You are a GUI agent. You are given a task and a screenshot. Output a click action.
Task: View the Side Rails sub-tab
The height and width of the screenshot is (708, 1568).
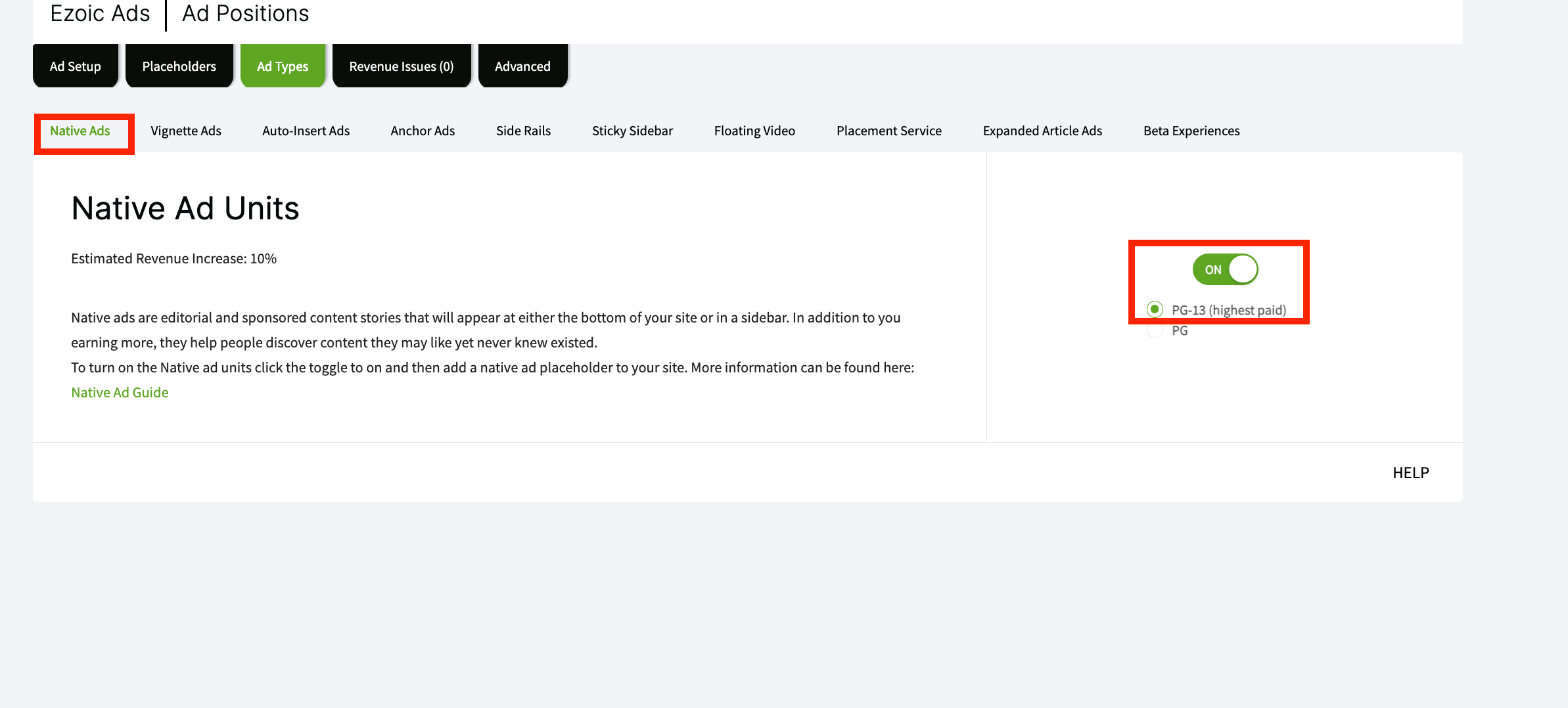pyautogui.click(x=524, y=131)
